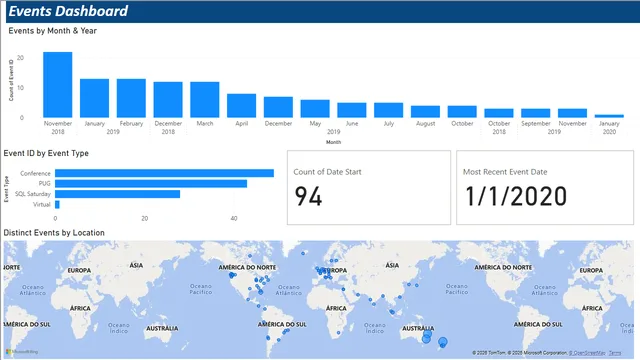Select the December 2018 bar

click(x=168, y=100)
